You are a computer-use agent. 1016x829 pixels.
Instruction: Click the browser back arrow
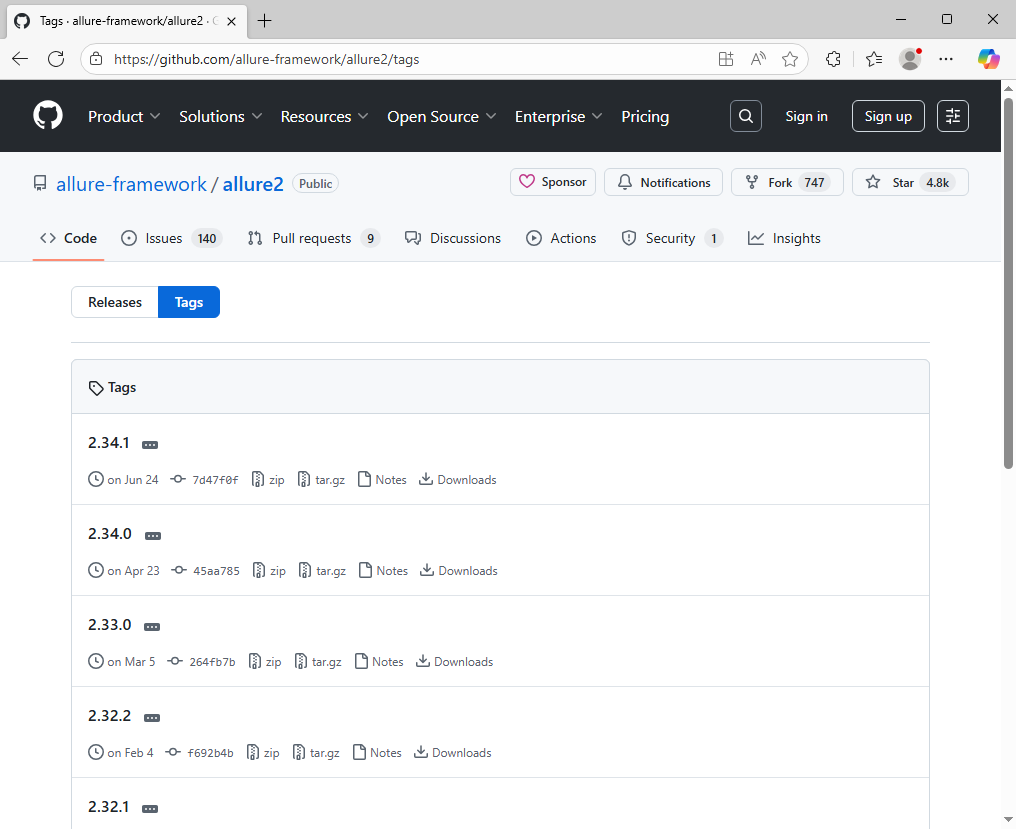coord(20,59)
